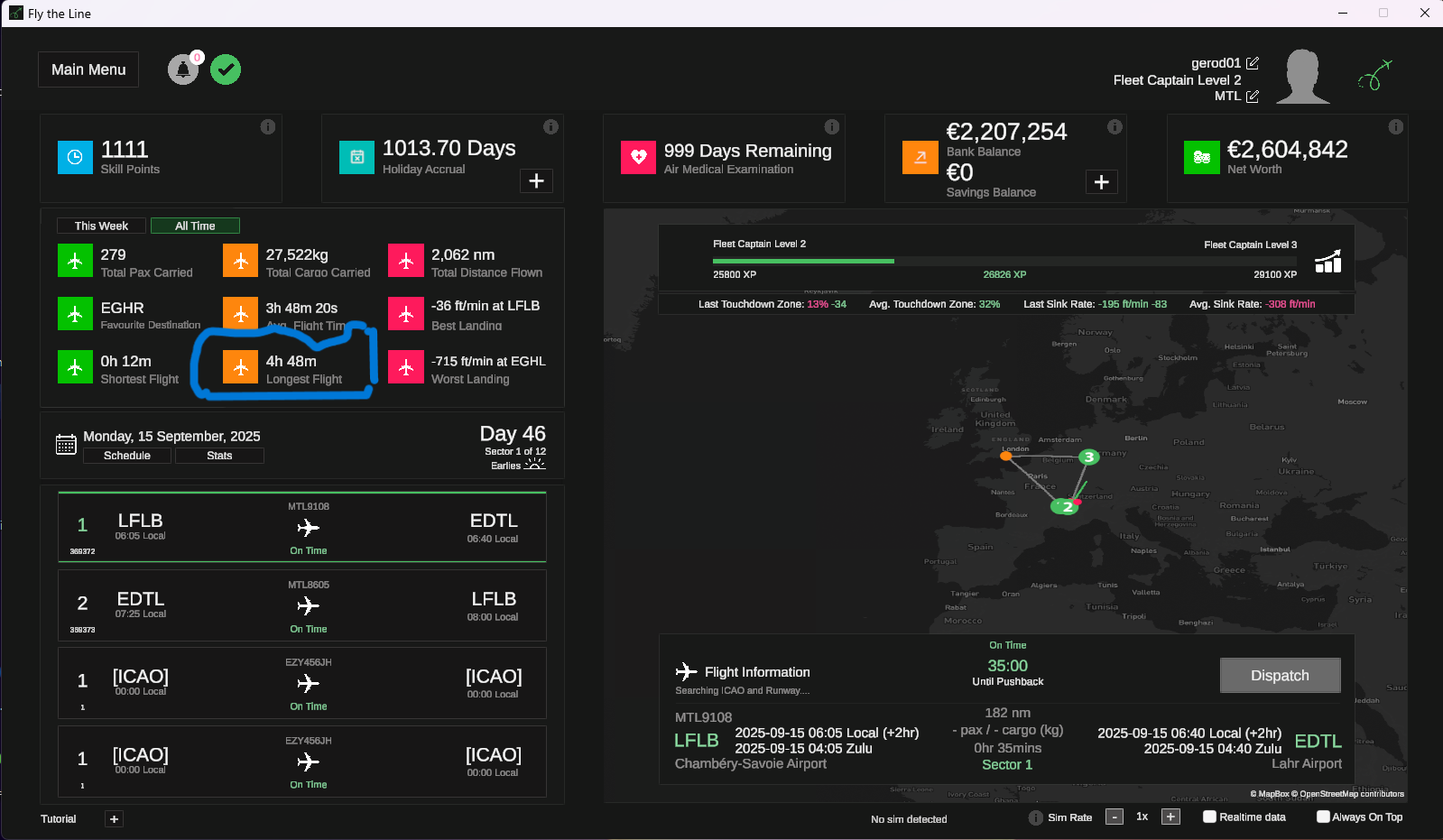Switch to the This Week tab
Image resolution: width=1443 pixels, height=840 pixels.
click(101, 226)
